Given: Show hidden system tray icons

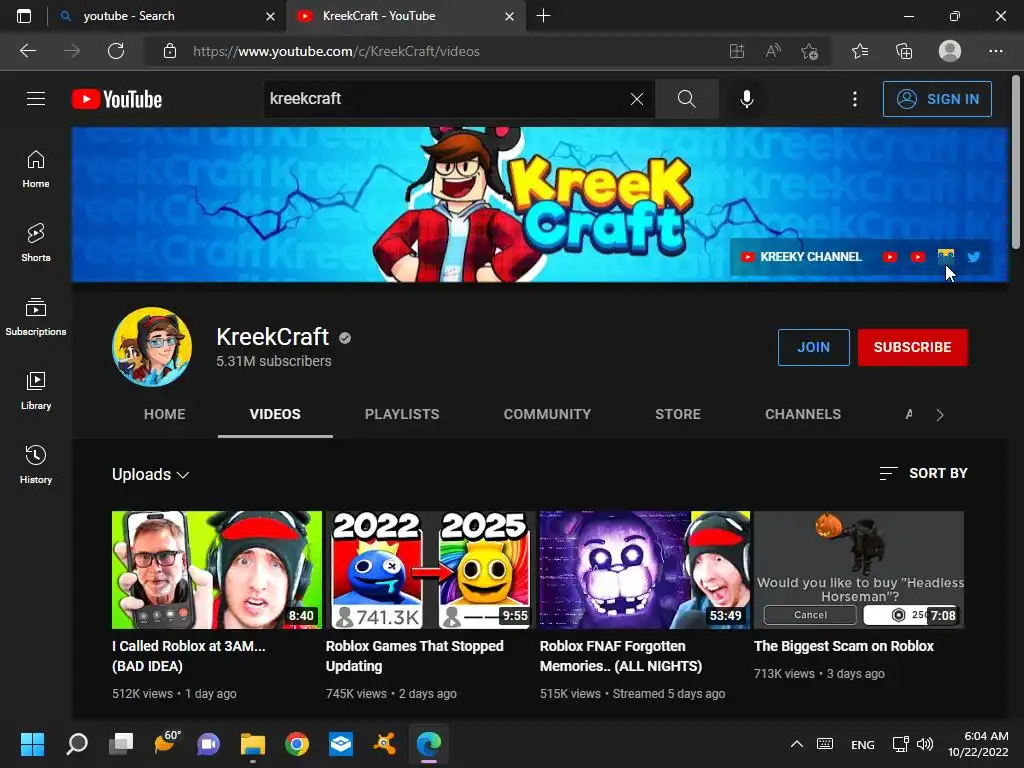Looking at the screenshot, I should (x=797, y=744).
